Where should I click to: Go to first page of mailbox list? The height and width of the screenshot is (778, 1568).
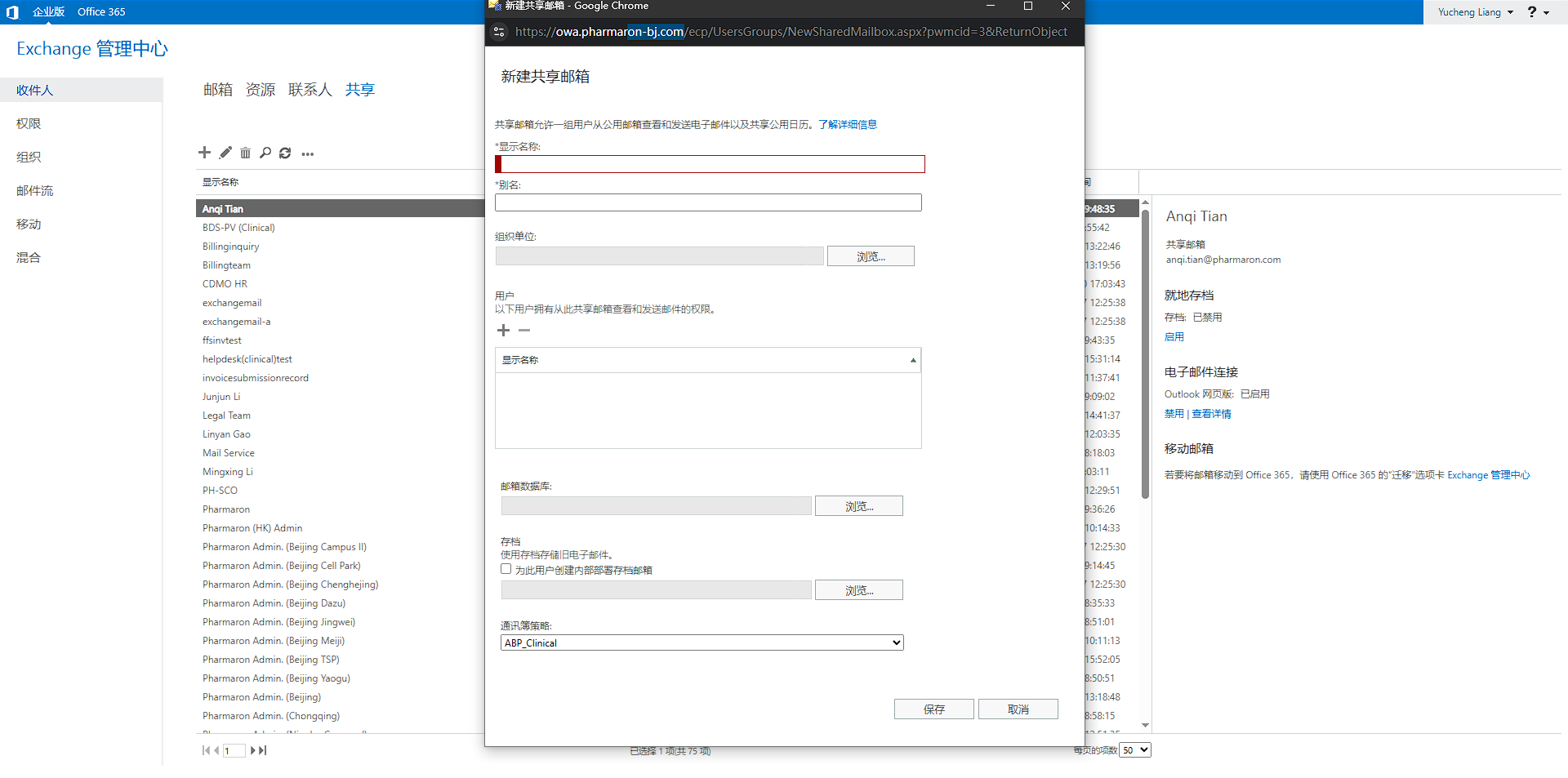[206, 750]
